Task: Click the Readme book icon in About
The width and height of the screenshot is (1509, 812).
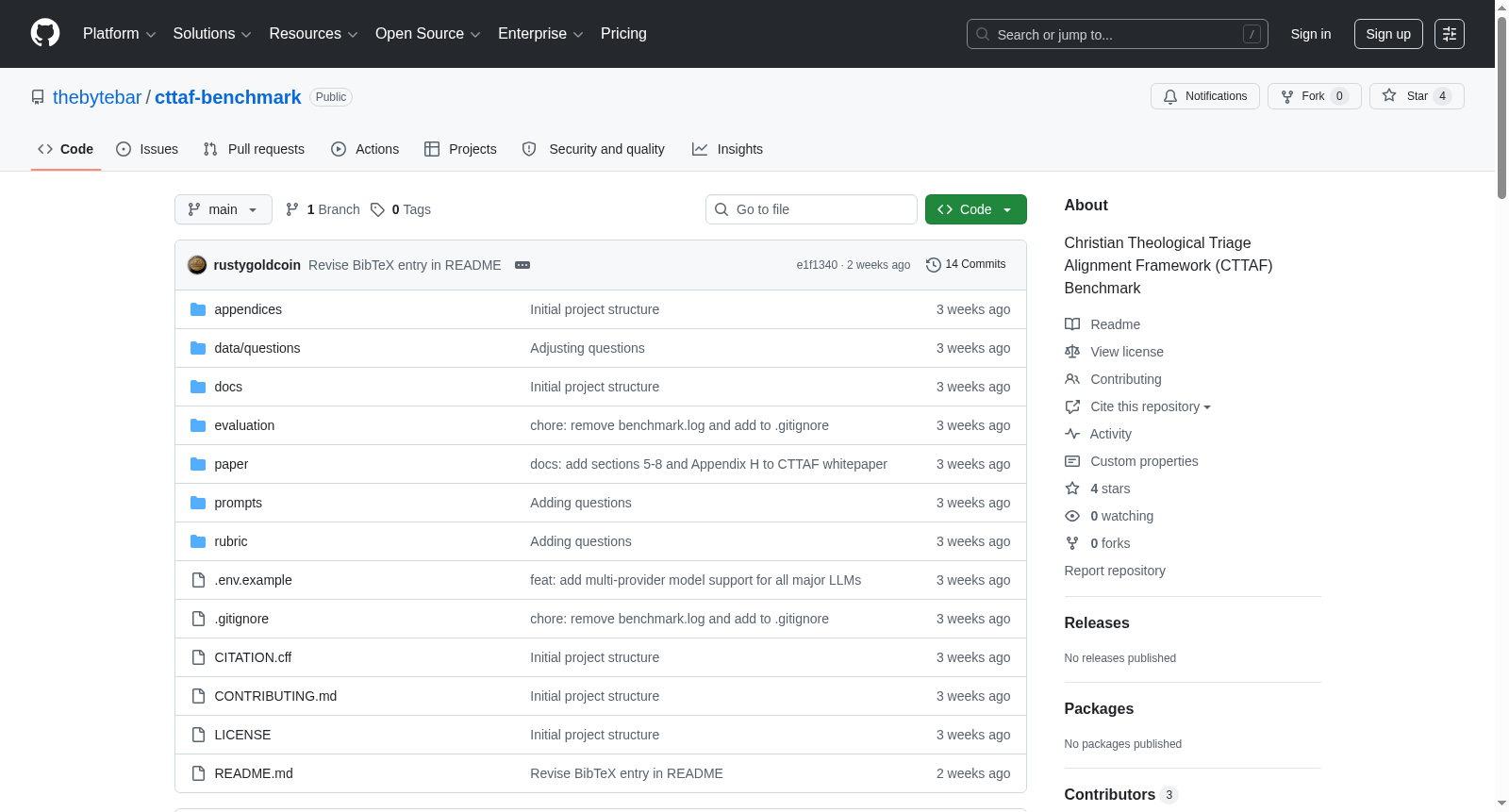Action: coord(1072,324)
